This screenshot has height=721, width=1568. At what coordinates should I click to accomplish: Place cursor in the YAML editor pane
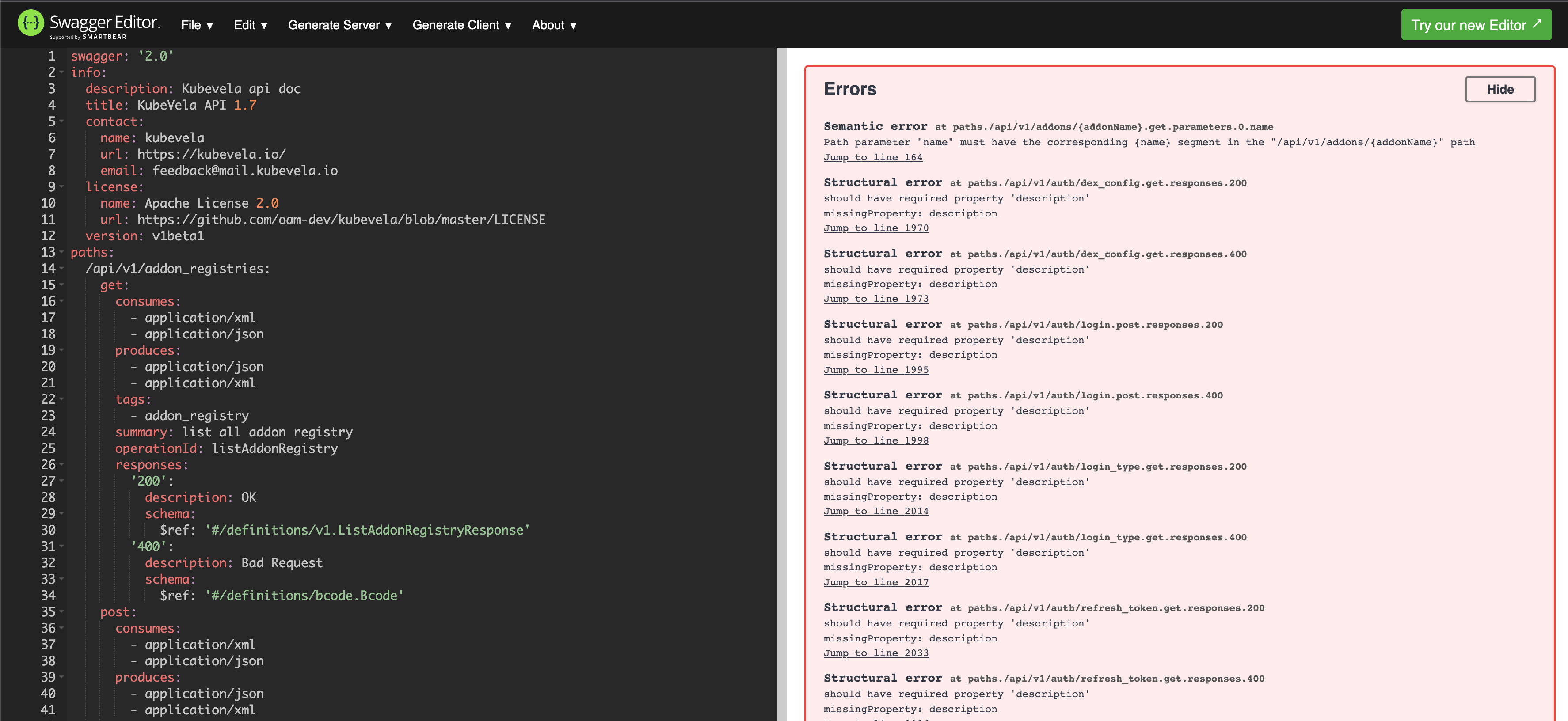(396, 365)
